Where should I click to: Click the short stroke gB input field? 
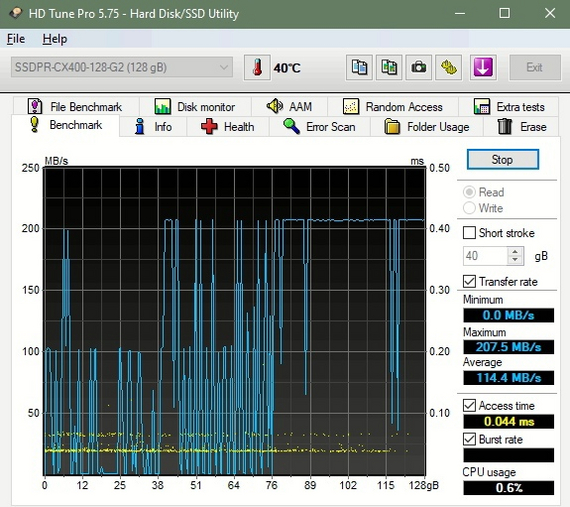486,256
